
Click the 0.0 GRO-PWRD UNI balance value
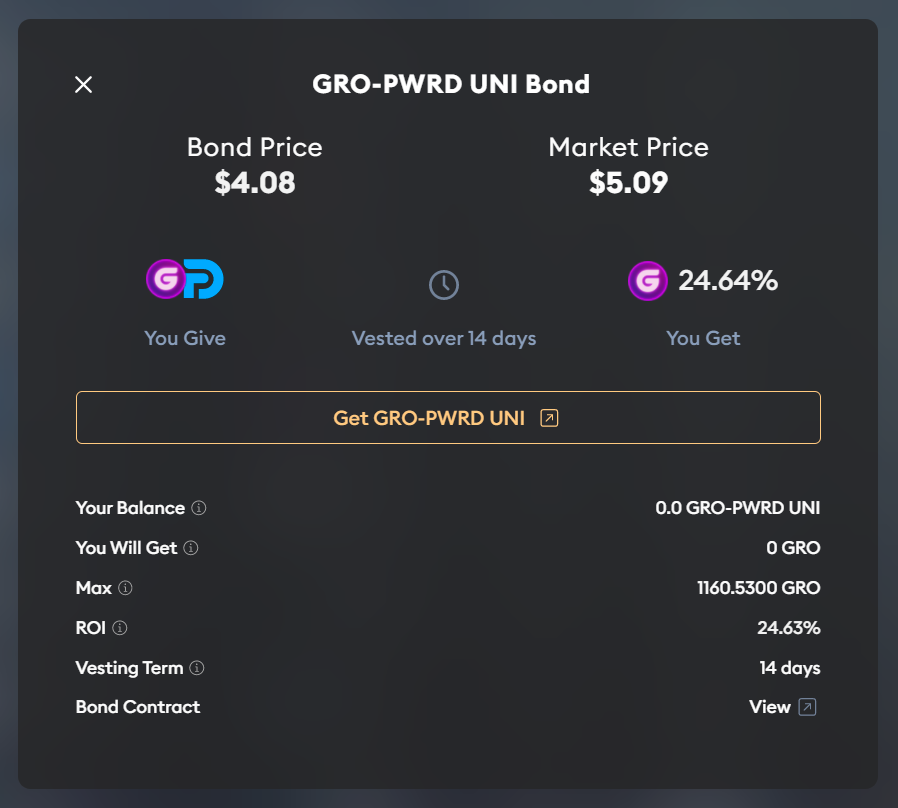pos(737,508)
